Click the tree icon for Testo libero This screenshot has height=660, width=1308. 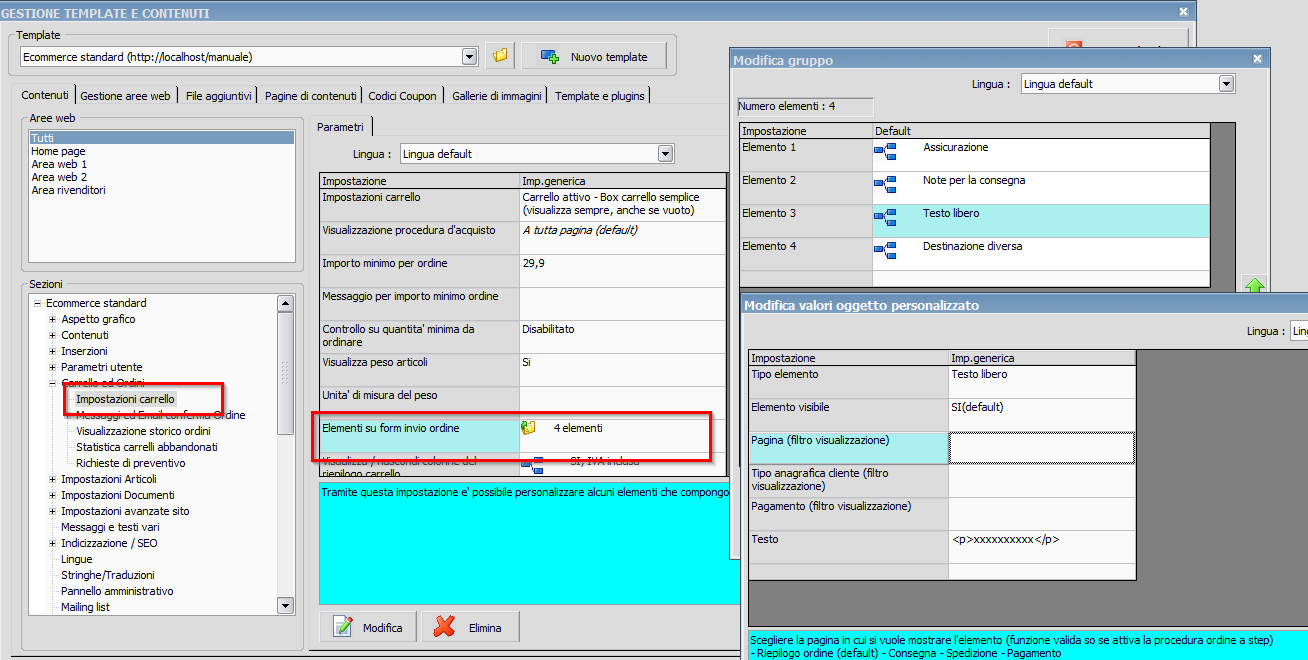[885, 218]
